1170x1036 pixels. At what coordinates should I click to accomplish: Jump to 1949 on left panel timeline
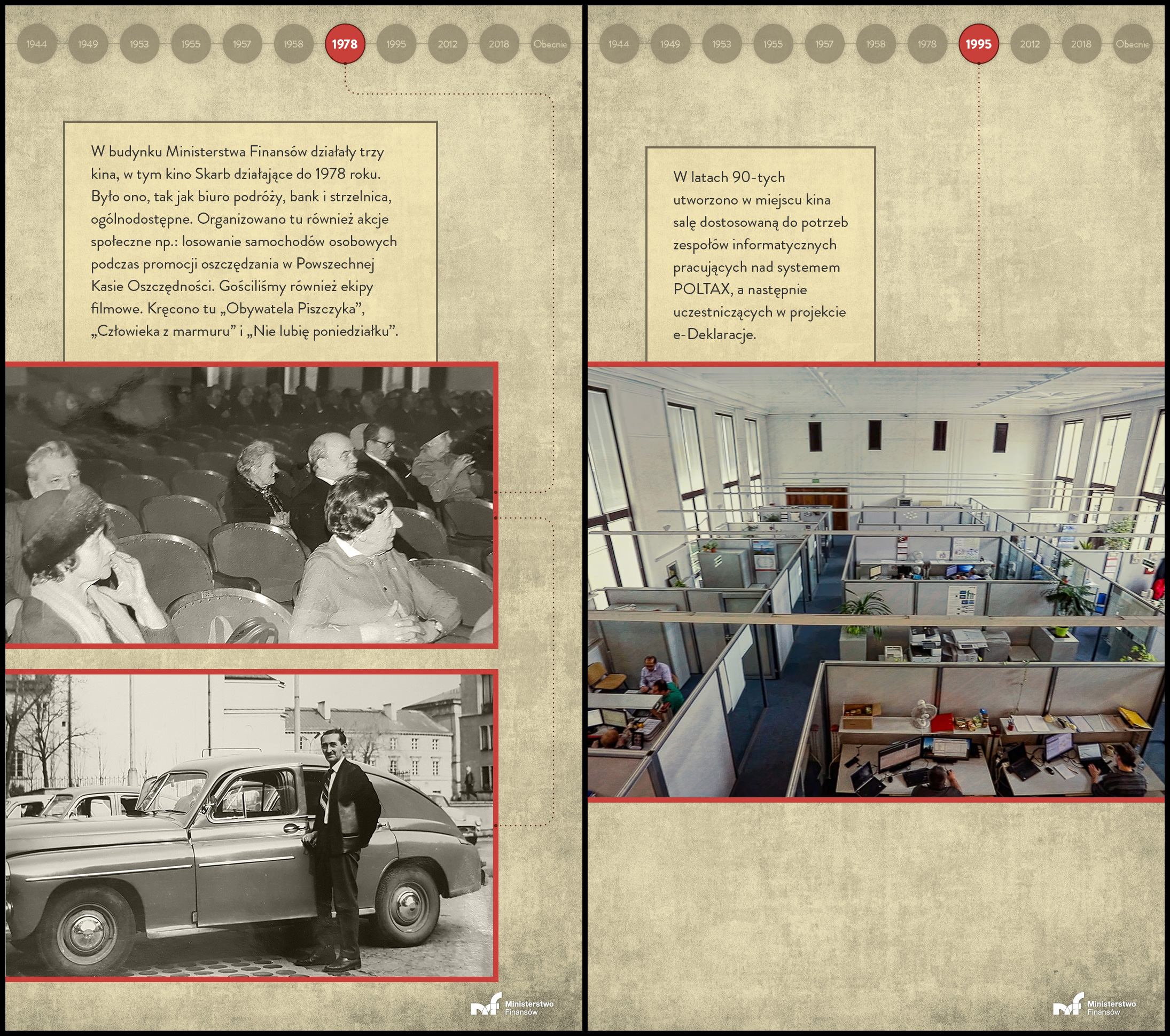point(88,44)
